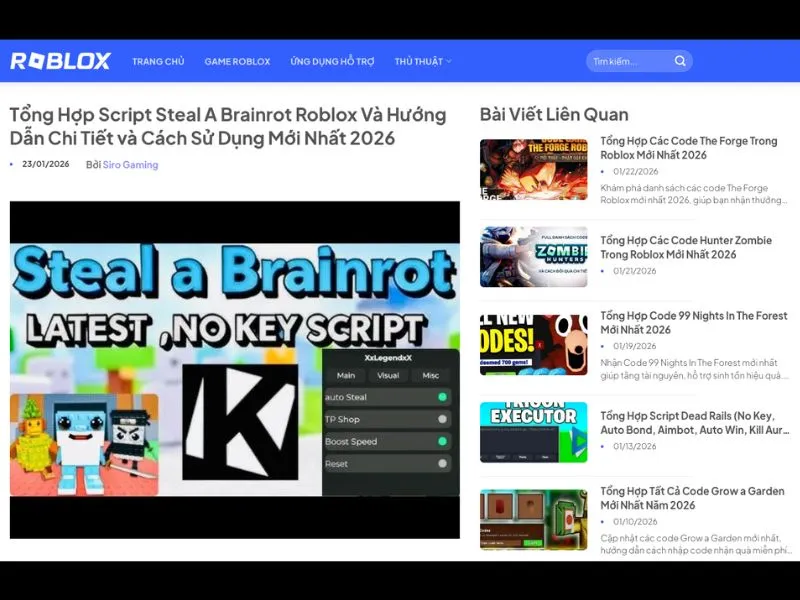Click the Tổng Hợp Script Steal A Brainrot title
Image resolution: width=800 pixels, height=600 pixels.
[228, 126]
